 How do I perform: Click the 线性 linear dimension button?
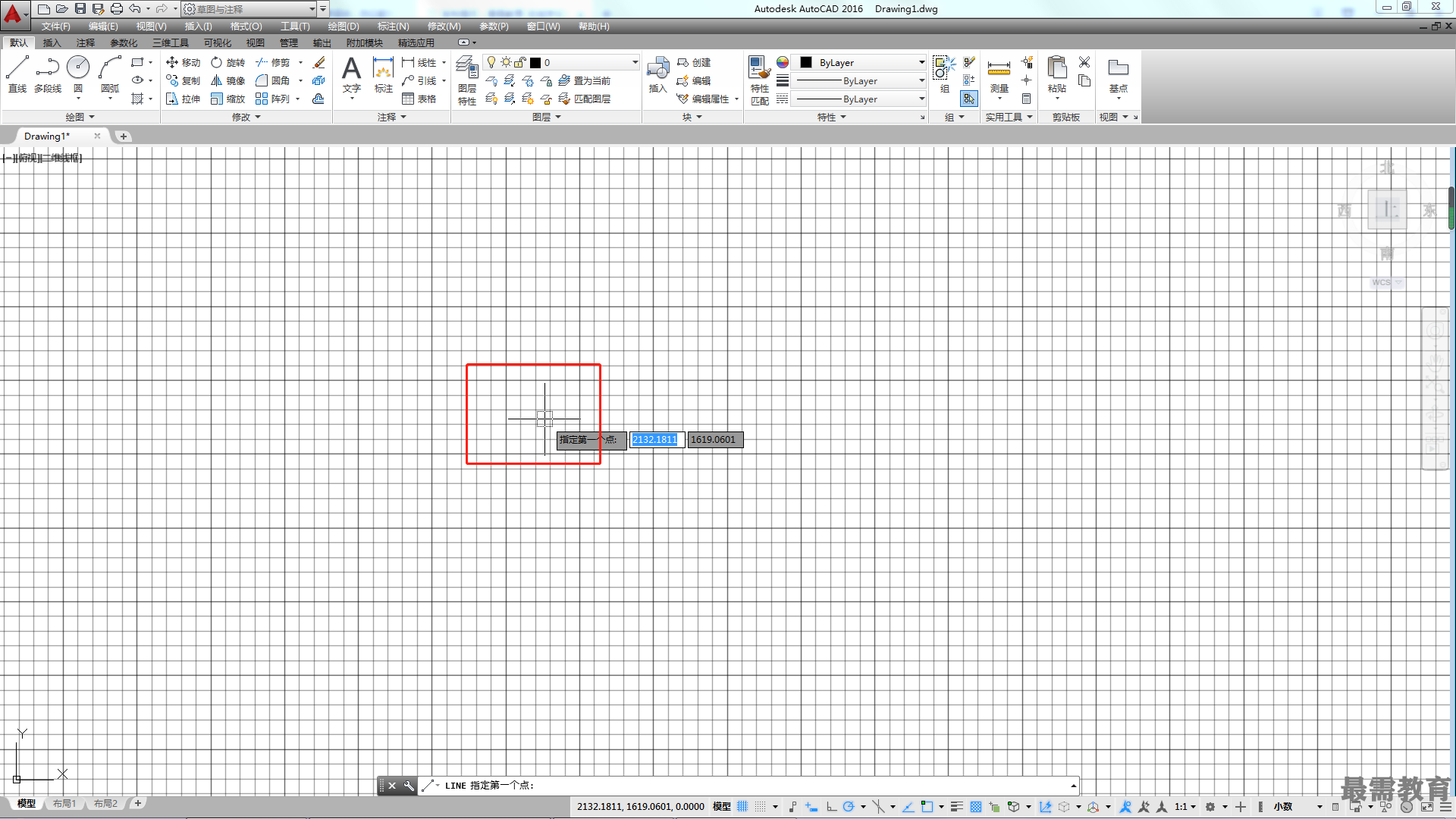click(x=419, y=63)
